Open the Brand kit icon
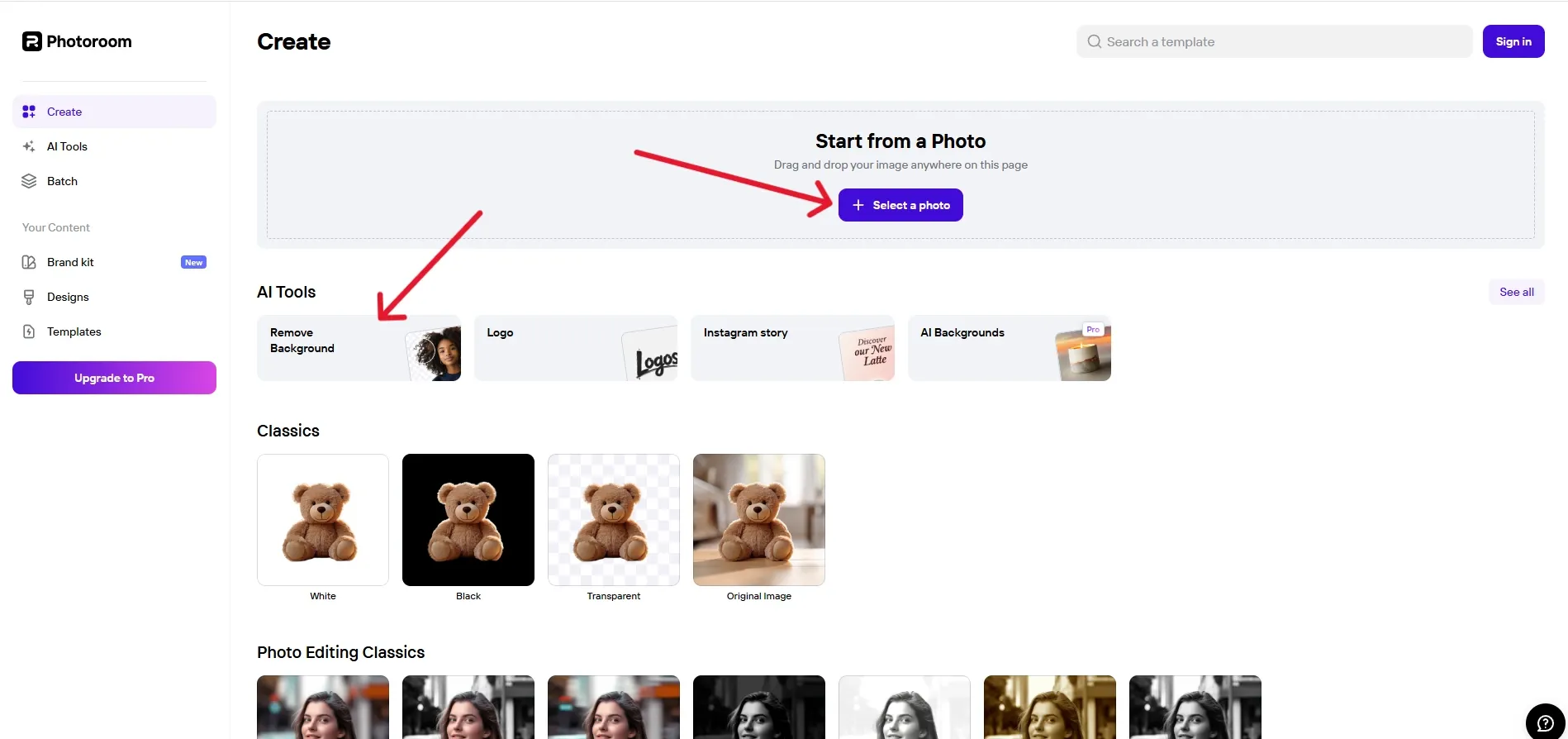The height and width of the screenshot is (739, 1568). (x=29, y=262)
